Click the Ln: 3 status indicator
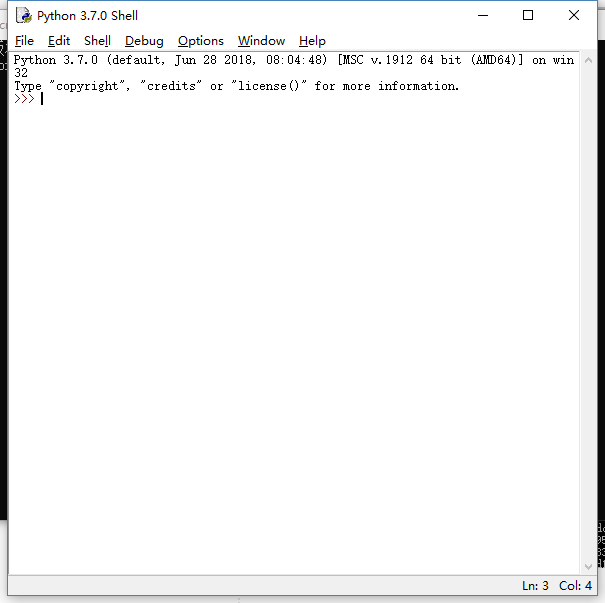The image size is (605, 603). (535, 586)
